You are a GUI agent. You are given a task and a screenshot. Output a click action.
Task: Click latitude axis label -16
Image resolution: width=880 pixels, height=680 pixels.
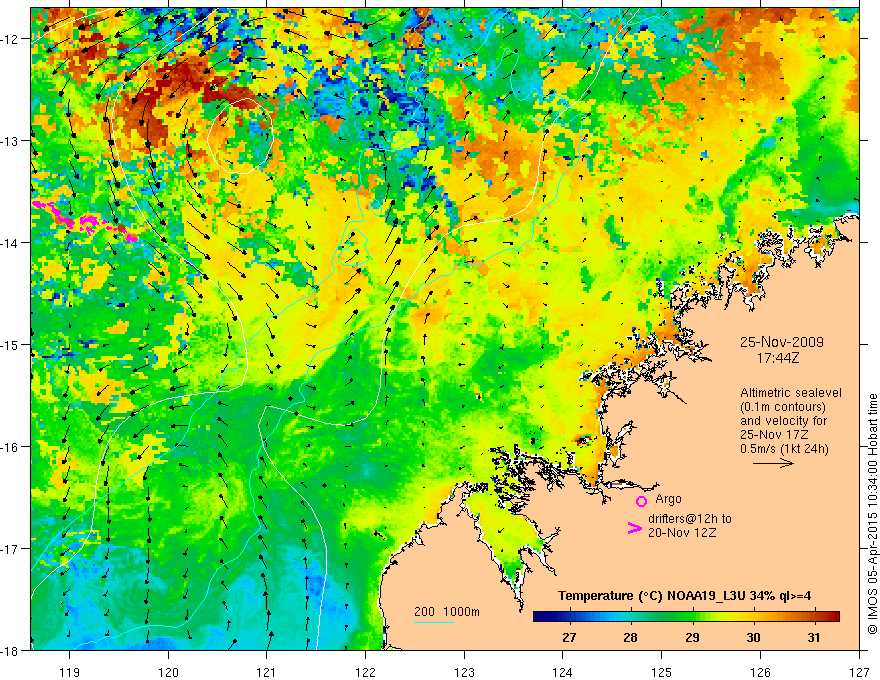(10, 447)
